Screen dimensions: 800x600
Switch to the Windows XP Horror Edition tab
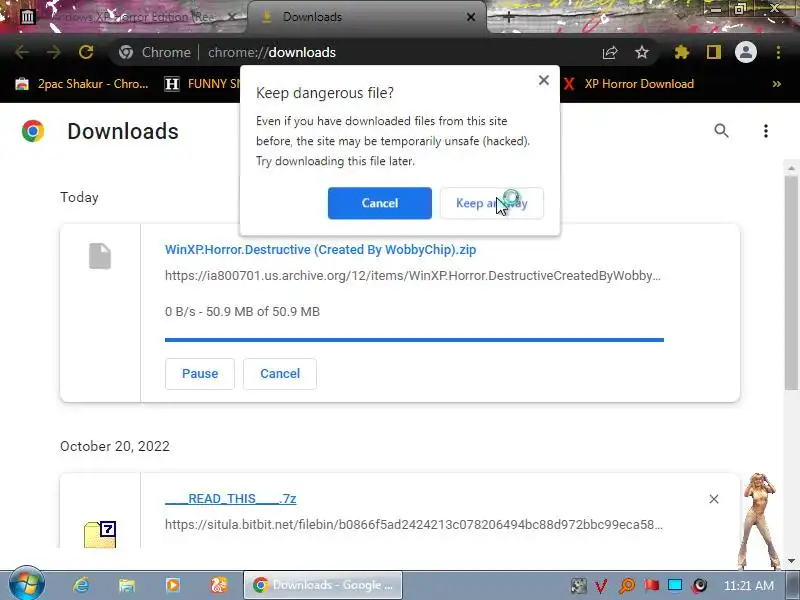130,17
